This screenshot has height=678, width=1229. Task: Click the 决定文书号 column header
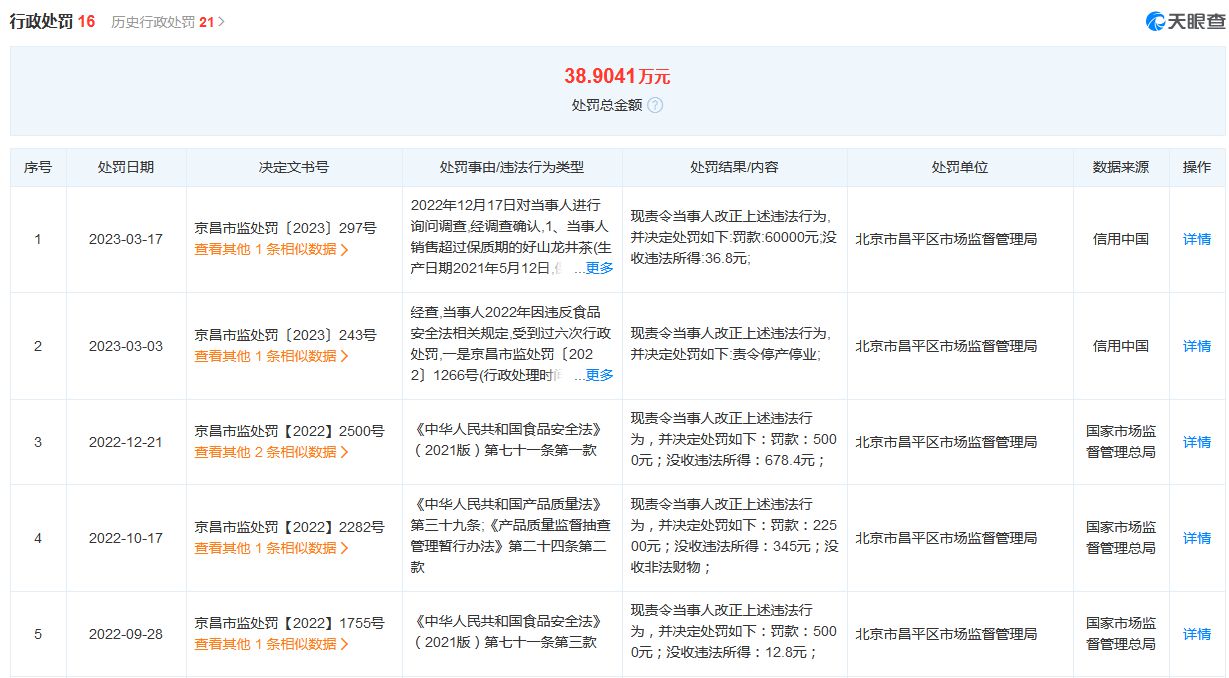[x=293, y=167]
